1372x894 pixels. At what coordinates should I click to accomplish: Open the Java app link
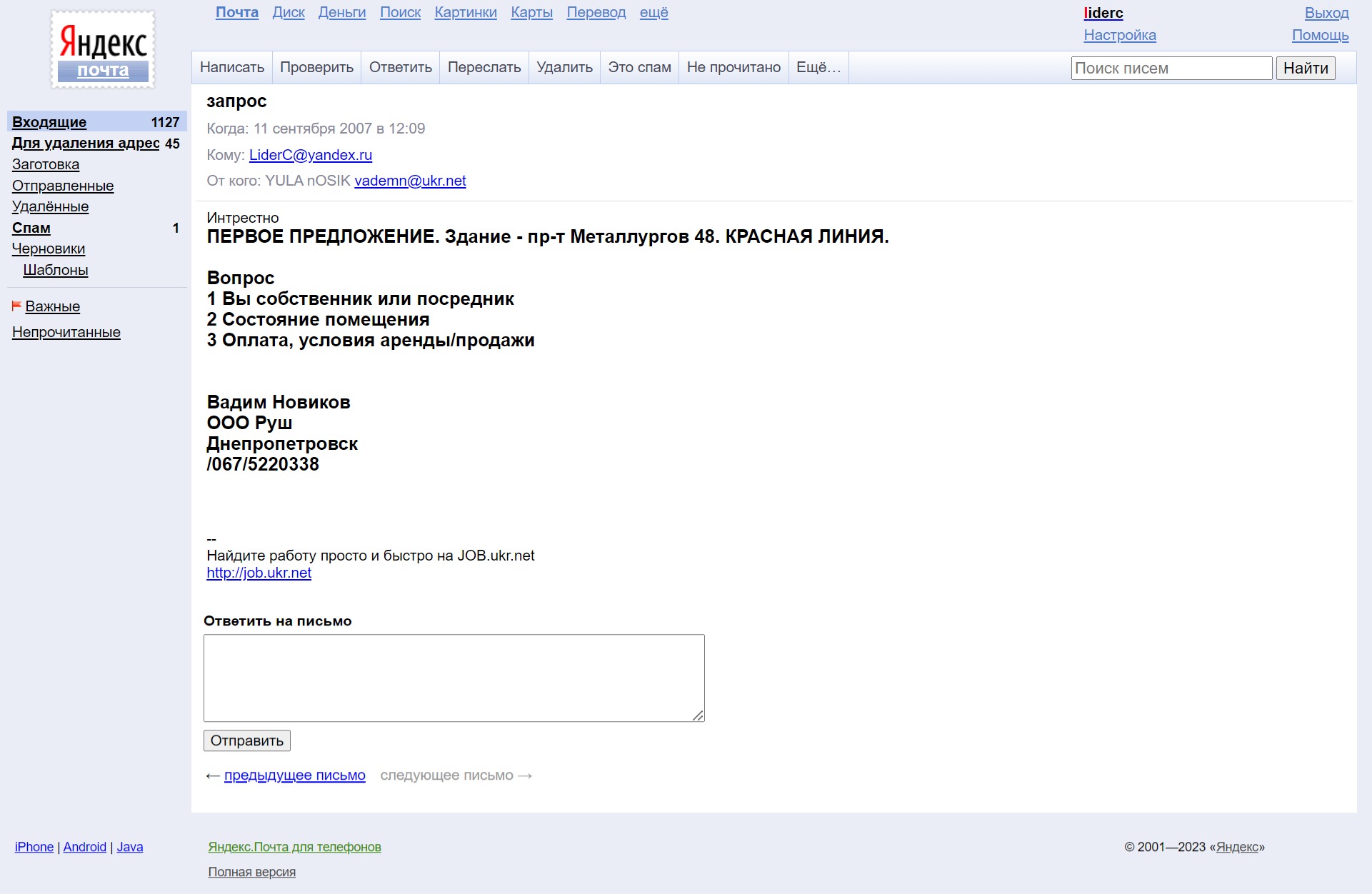click(x=130, y=847)
